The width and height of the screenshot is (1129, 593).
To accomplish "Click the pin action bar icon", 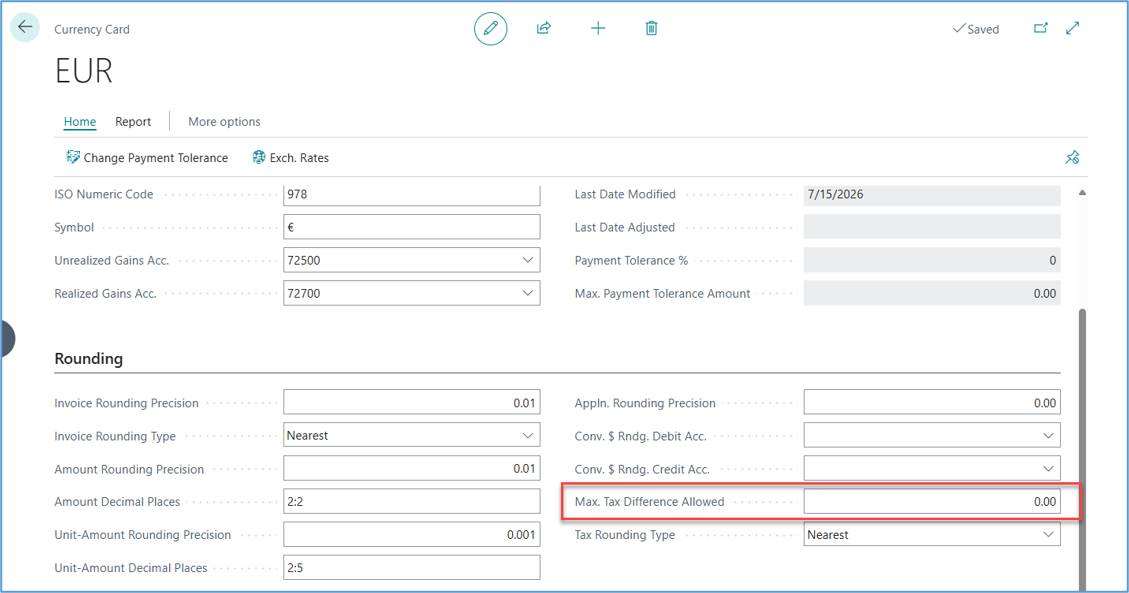I will click(1072, 157).
